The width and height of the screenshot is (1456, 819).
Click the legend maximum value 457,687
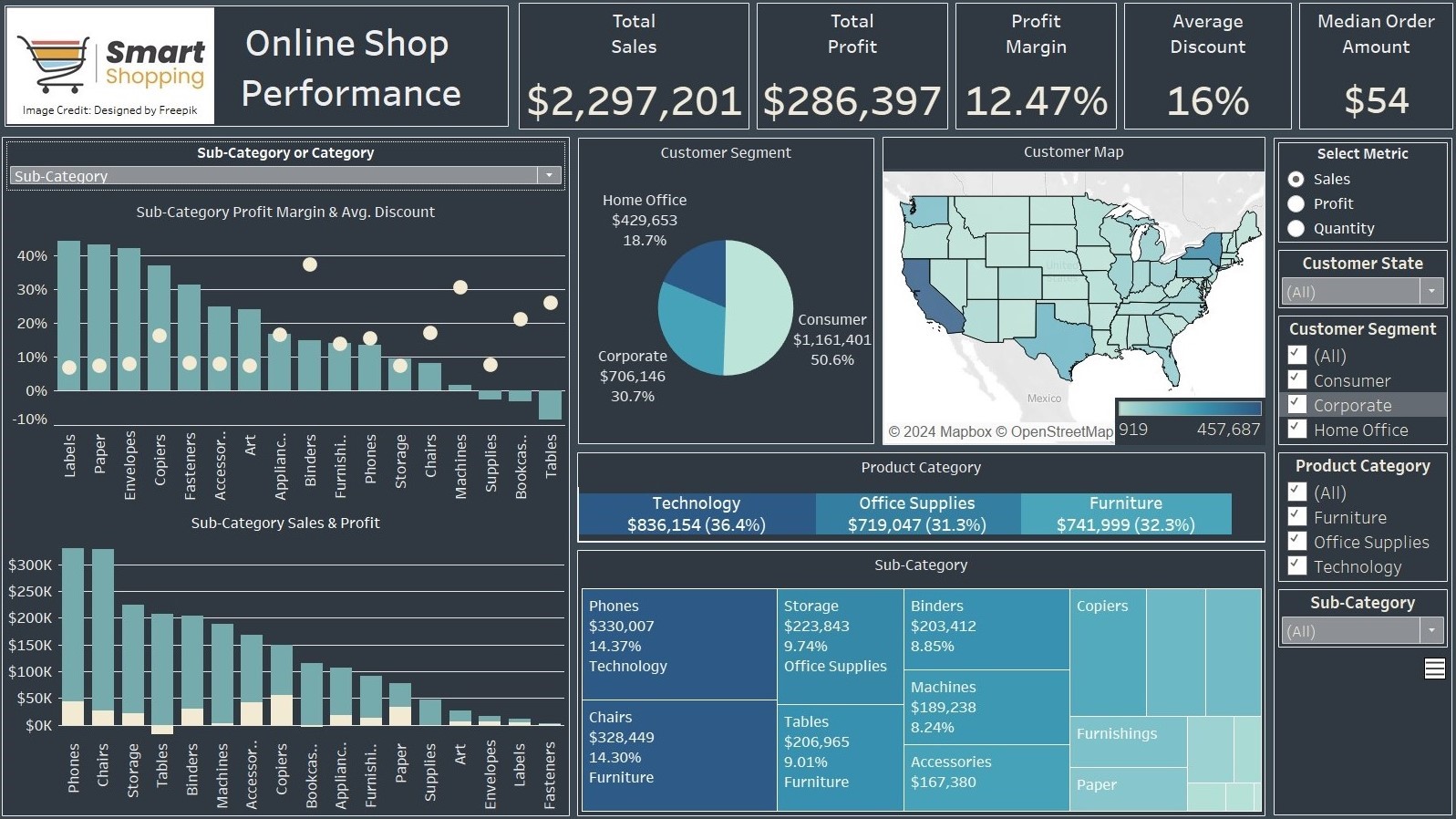[x=1228, y=430]
